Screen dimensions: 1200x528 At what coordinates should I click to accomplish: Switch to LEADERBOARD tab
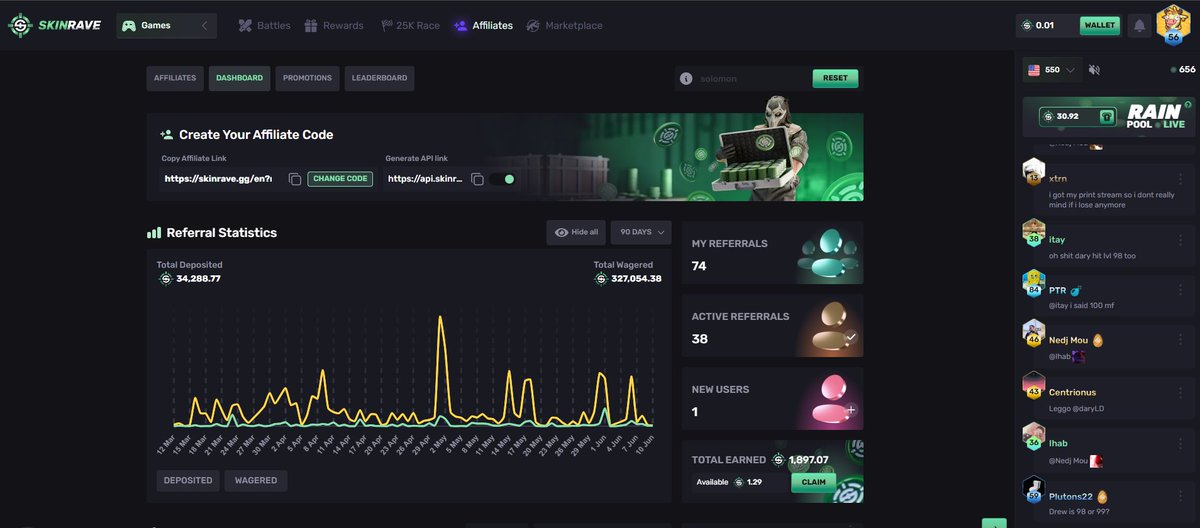[379, 78]
